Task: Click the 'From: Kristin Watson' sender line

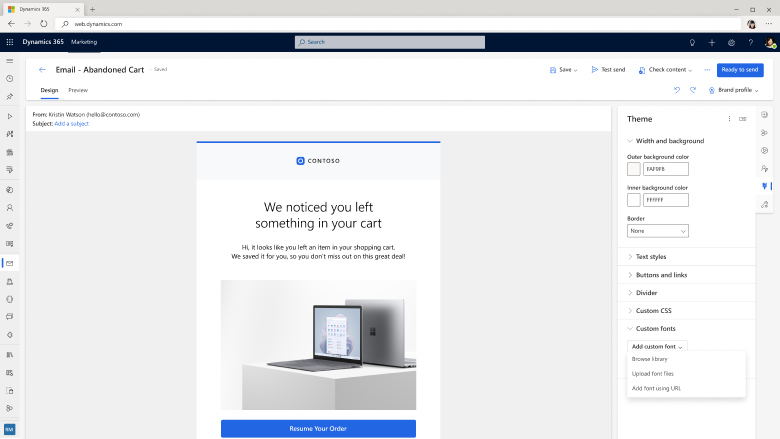Action: tap(86, 115)
